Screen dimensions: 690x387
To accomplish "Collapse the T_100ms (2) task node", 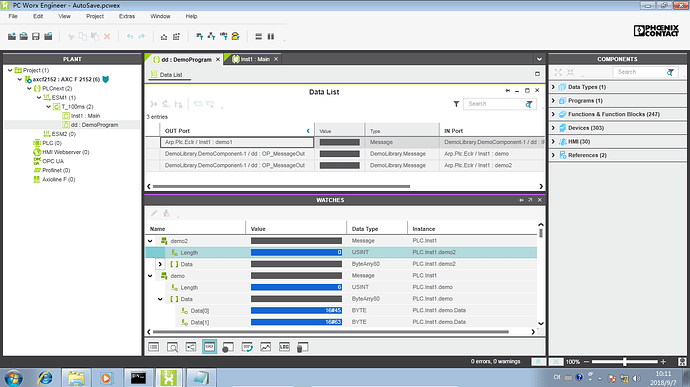I will [48, 107].
